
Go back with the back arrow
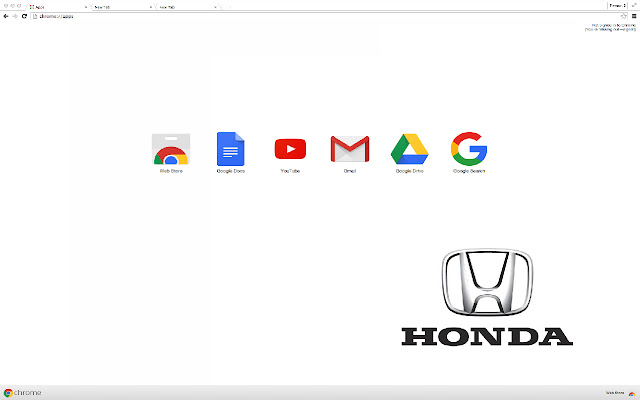point(6,16)
